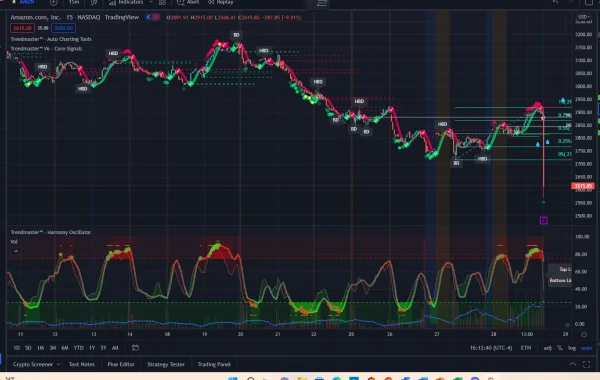The image size is (600, 380).
Task: Start bar Replay mode
Action: pos(221,2)
